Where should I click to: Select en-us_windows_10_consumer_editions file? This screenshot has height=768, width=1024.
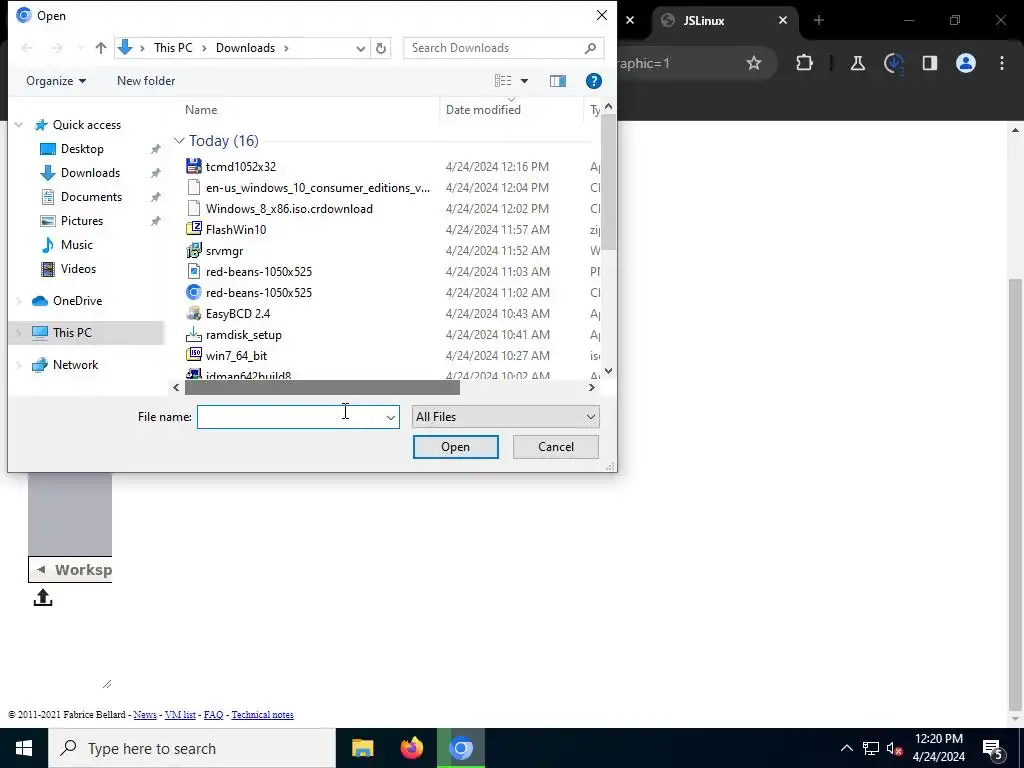[x=317, y=188]
